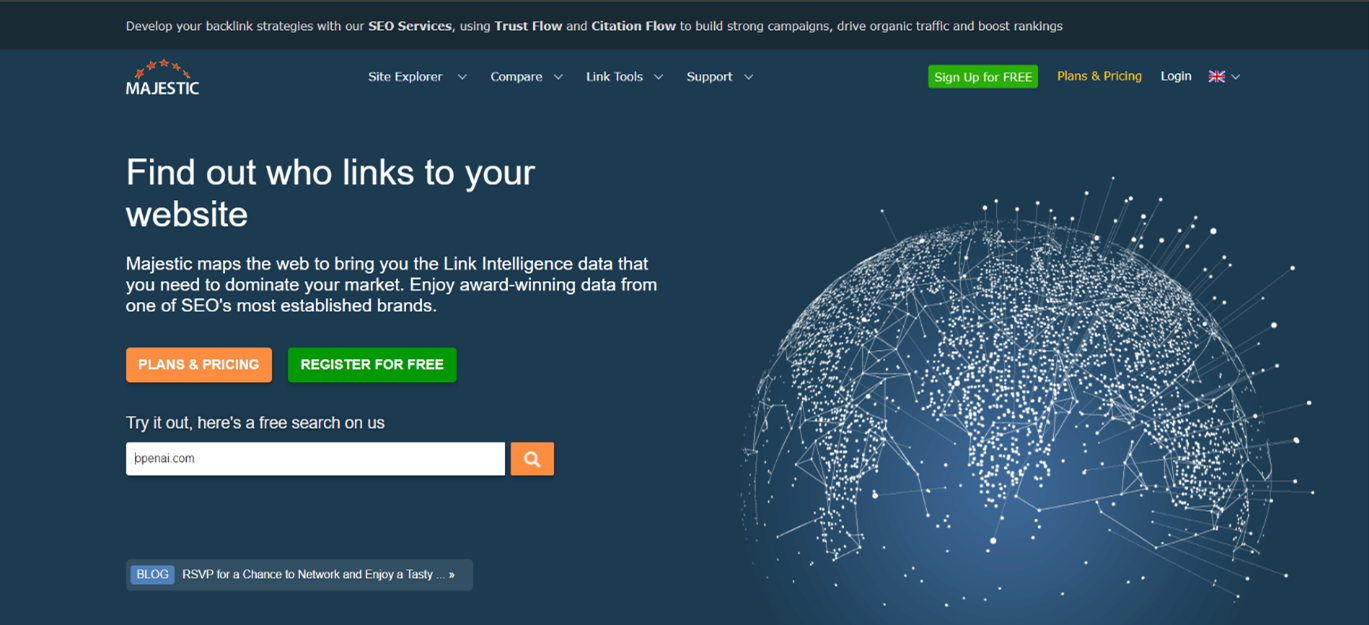Expand the Compare chevron

click(558, 77)
